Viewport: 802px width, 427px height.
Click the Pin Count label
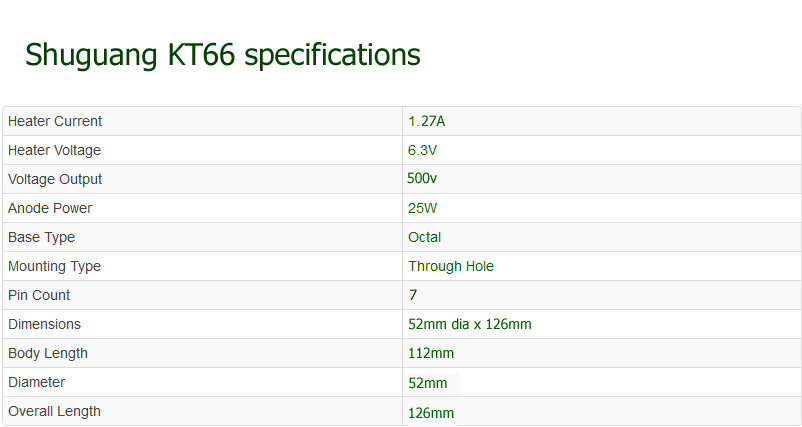click(39, 295)
